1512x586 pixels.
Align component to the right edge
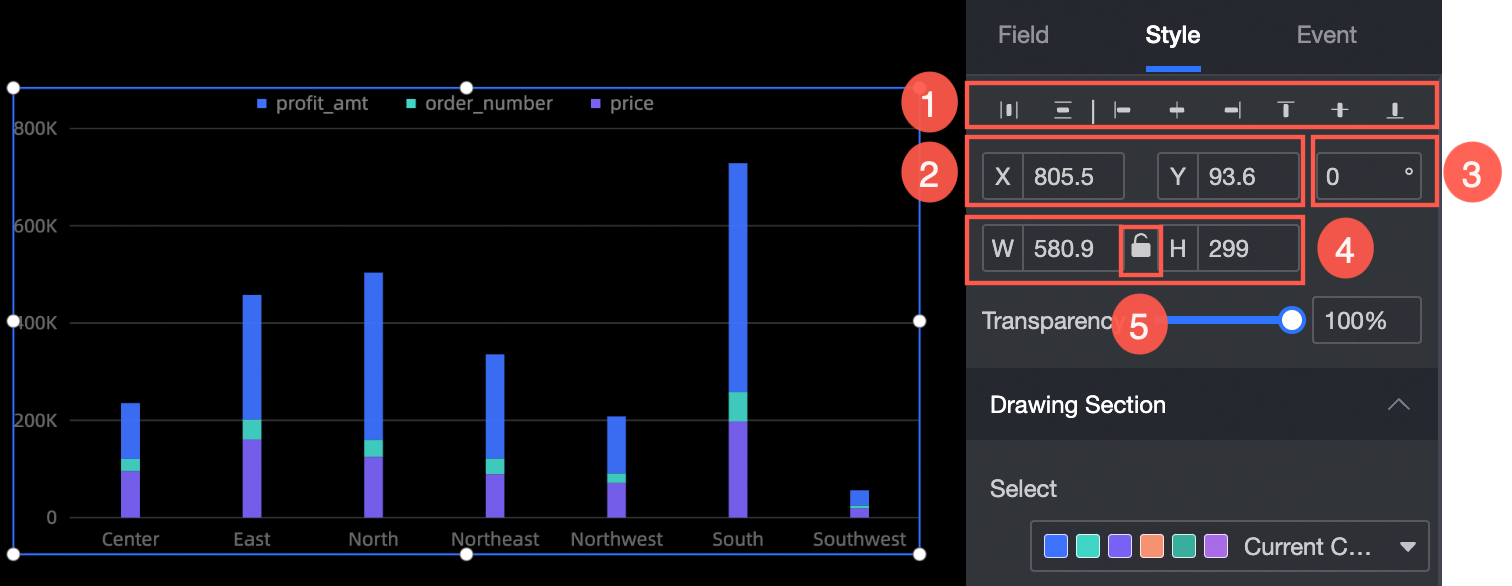[x=1232, y=110]
